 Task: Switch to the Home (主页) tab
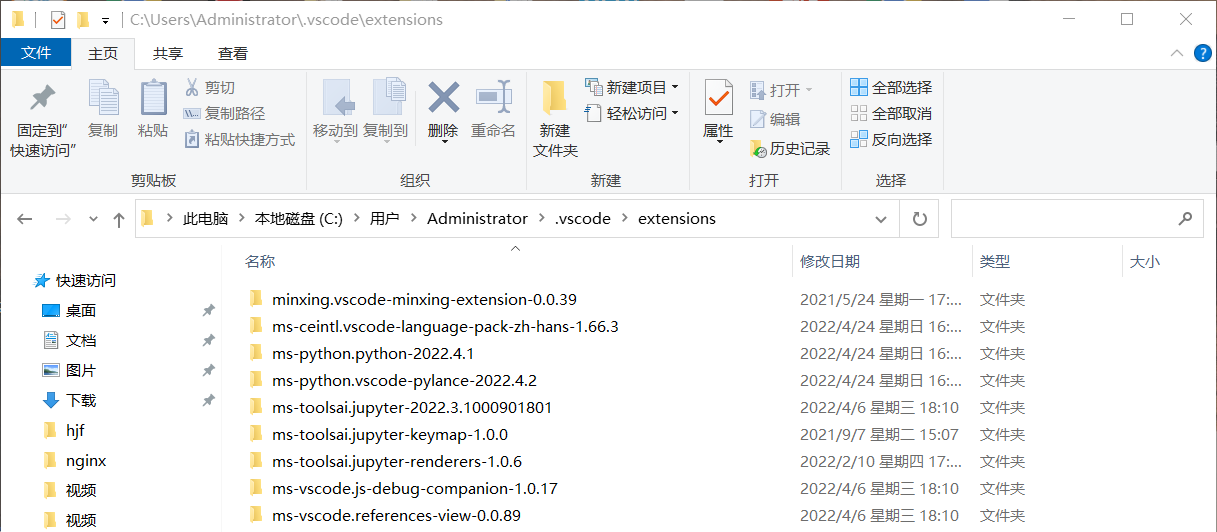[x=103, y=53]
